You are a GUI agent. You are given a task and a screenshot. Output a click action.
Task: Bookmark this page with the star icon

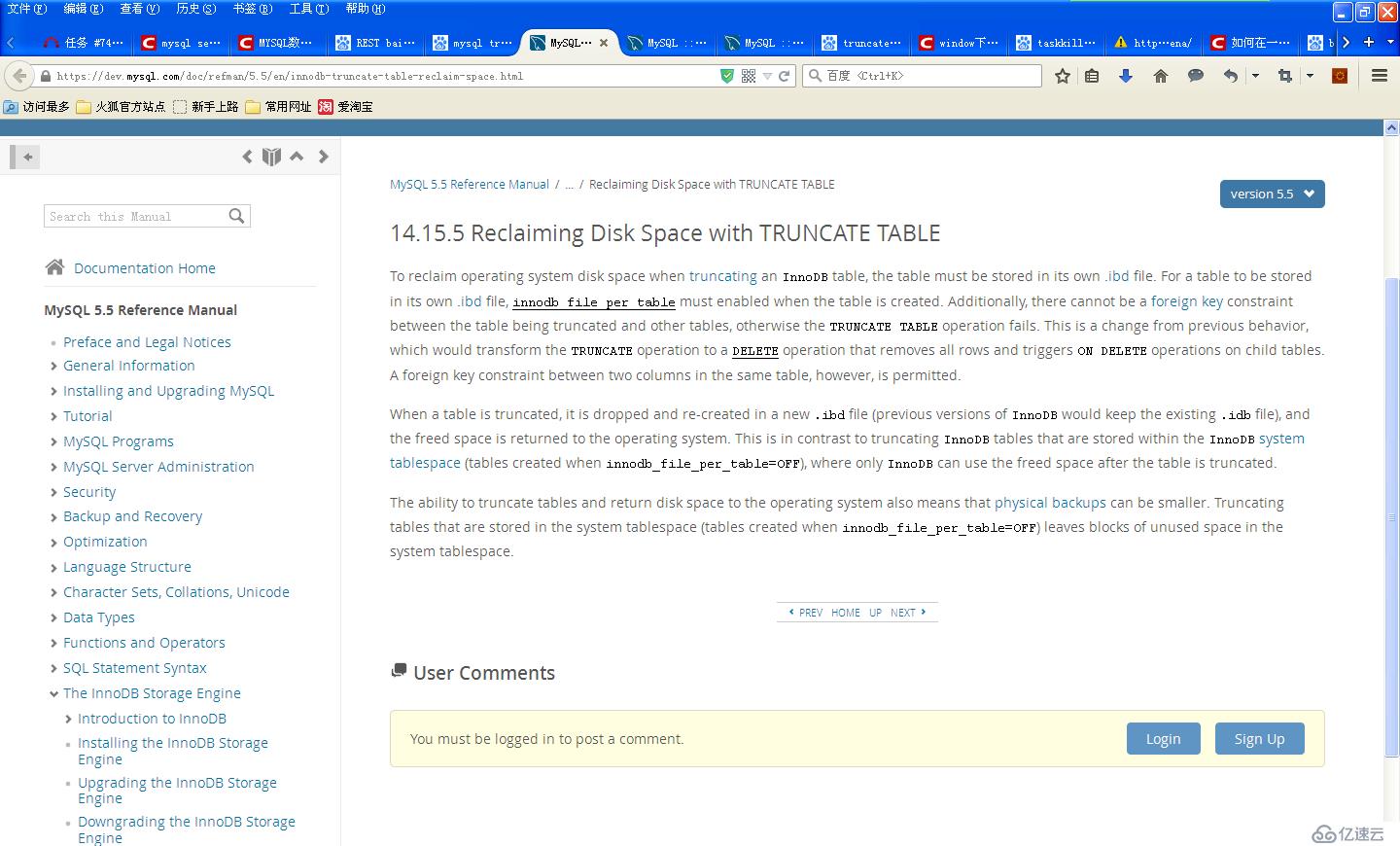click(x=1063, y=76)
